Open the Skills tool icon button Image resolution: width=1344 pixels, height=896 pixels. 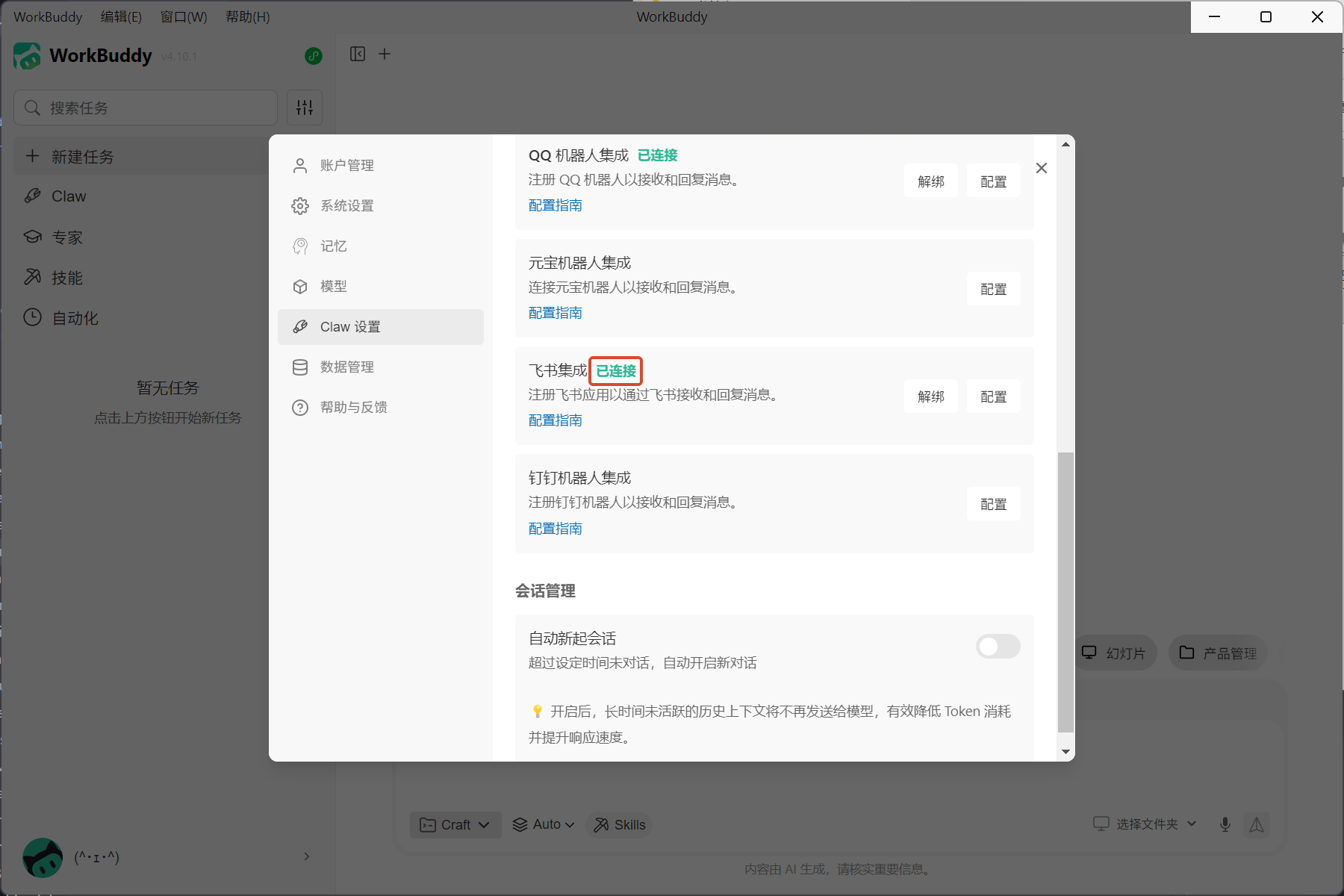tap(620, 824)
